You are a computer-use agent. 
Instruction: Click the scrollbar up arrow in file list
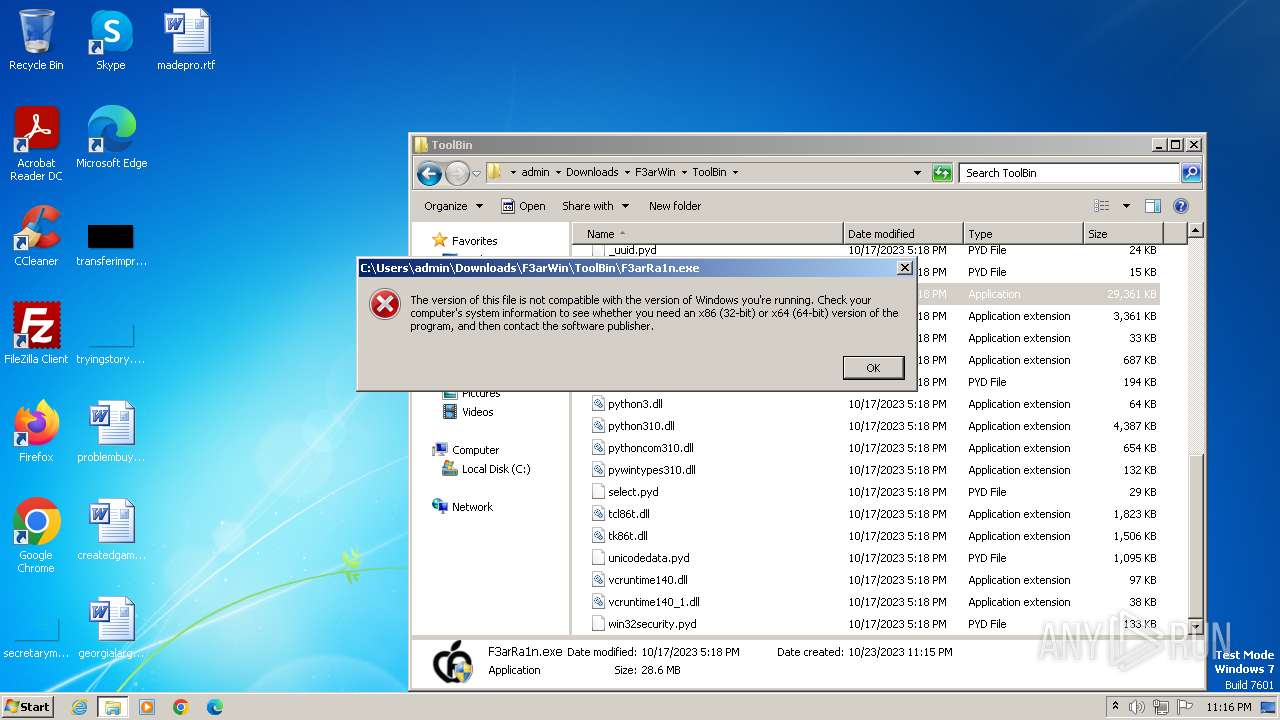coord(1195,231)
